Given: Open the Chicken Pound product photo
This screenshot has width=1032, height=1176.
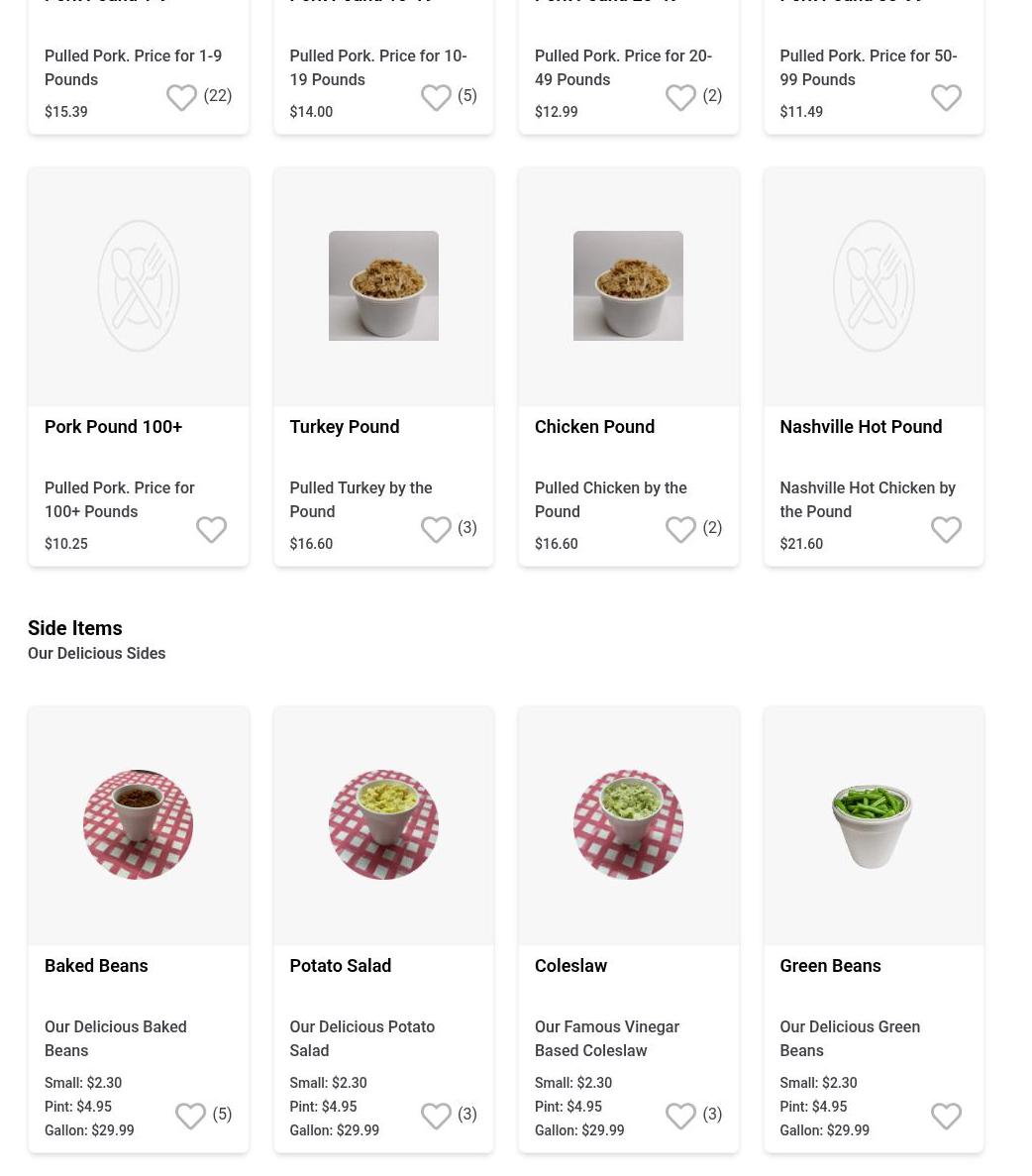Looking at the screenshot, I should tap(628, 285).
